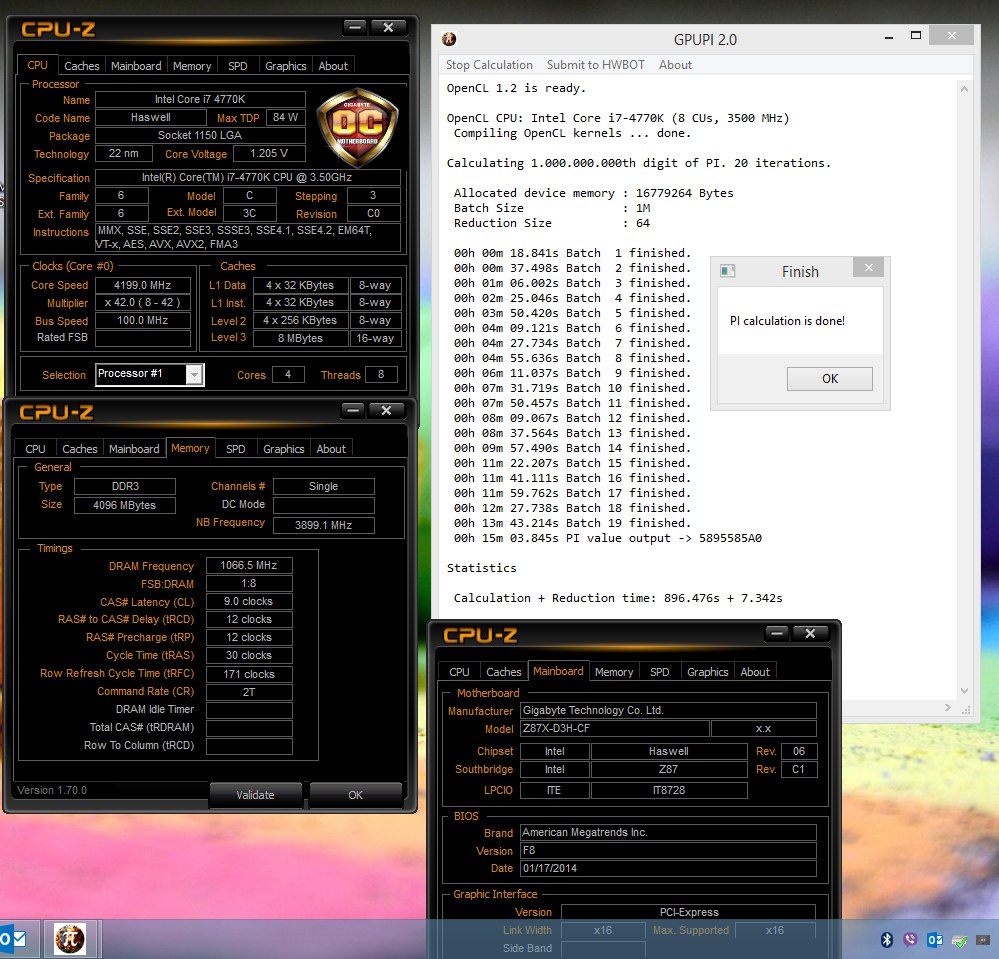Open the About menu in GPUPI

tap(675, 65)
